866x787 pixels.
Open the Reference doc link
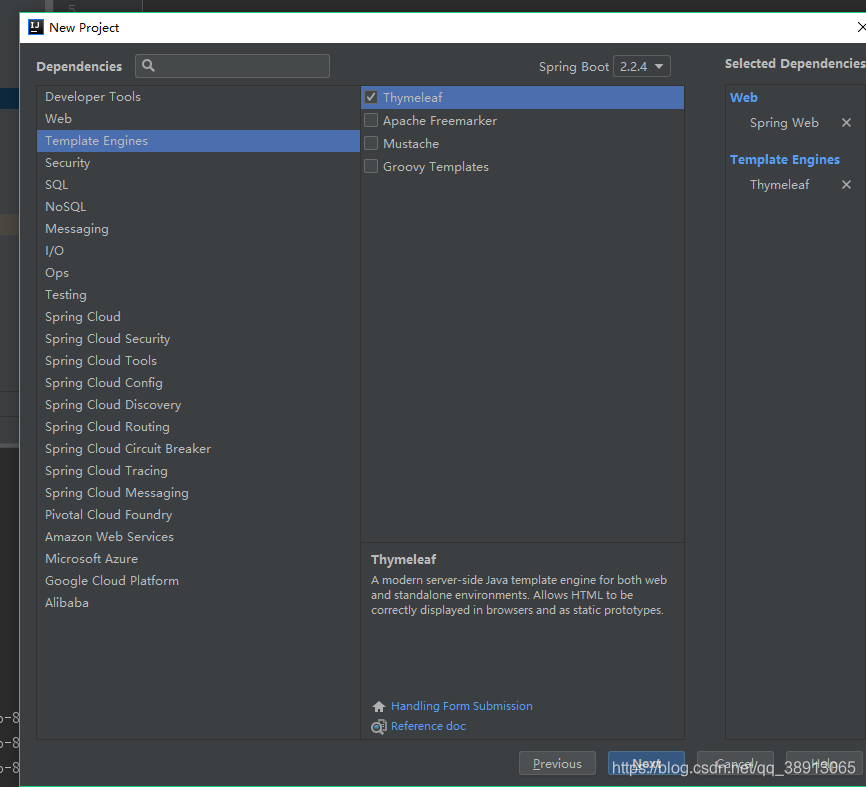click(428, 726)
